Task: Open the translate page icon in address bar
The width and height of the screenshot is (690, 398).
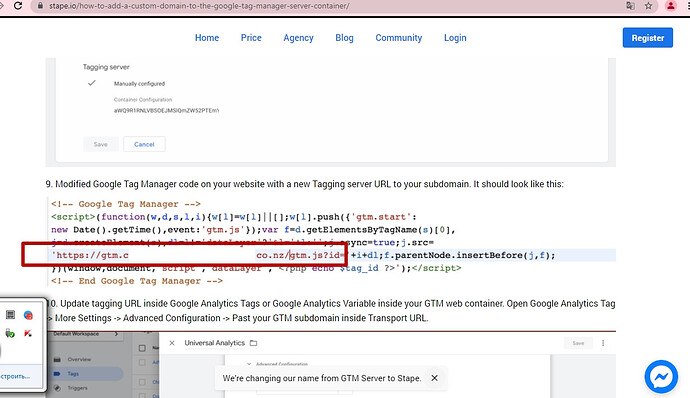Action: 630,6
